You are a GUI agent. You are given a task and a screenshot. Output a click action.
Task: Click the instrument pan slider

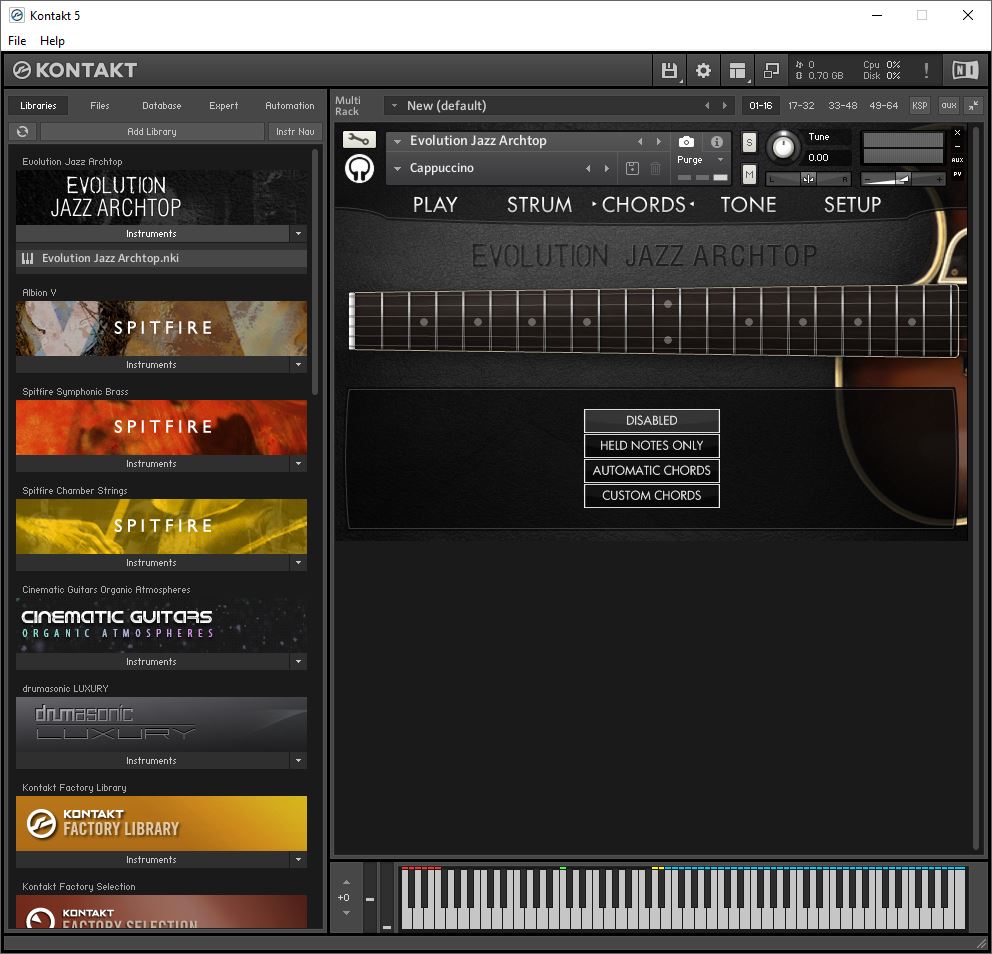click(809, 179)
